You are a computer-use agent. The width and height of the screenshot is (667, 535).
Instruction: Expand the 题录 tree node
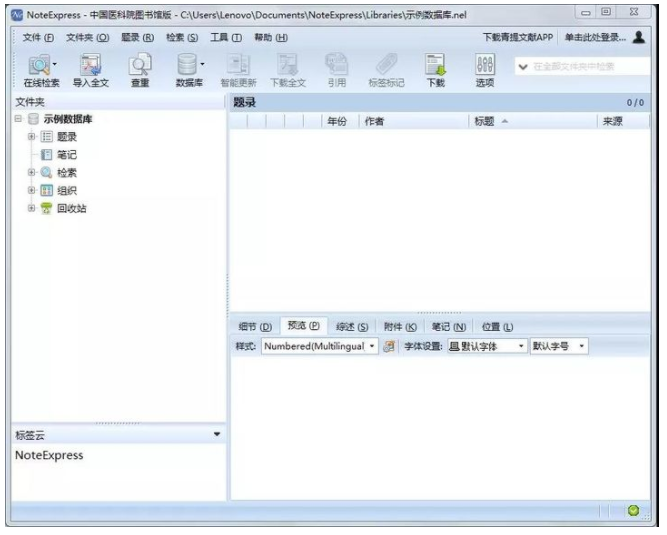point(31,137)
